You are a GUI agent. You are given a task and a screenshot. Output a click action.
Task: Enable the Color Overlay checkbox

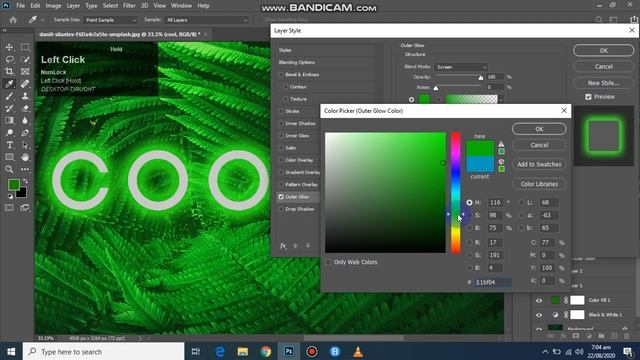[281, 160]
